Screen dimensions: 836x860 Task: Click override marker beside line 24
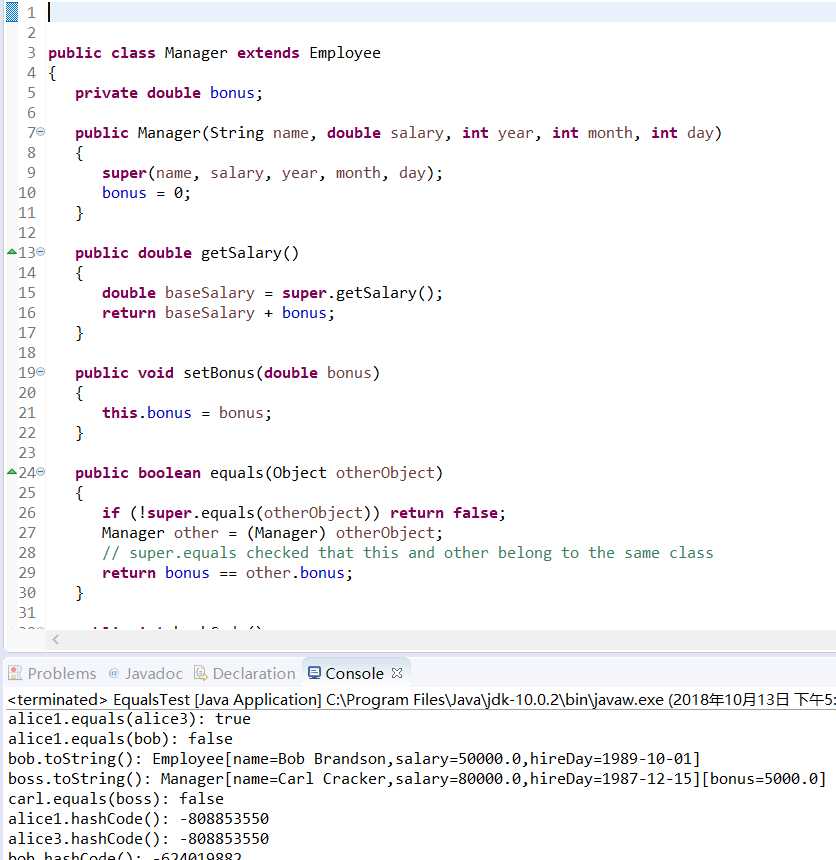[x=12, y=472]
